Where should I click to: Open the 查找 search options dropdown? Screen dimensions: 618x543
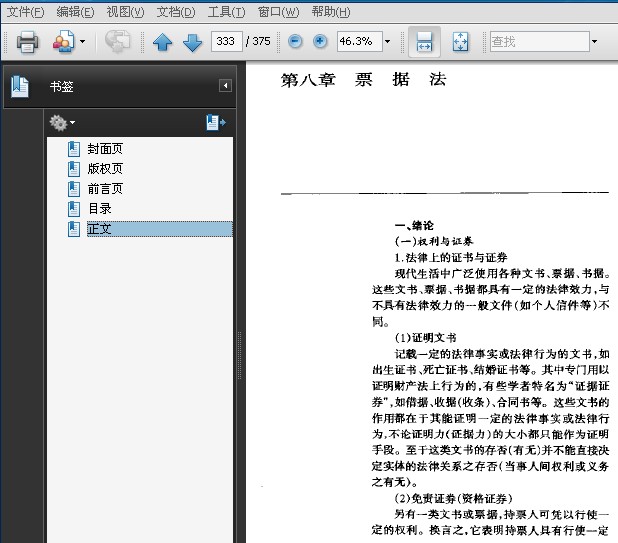594,41
